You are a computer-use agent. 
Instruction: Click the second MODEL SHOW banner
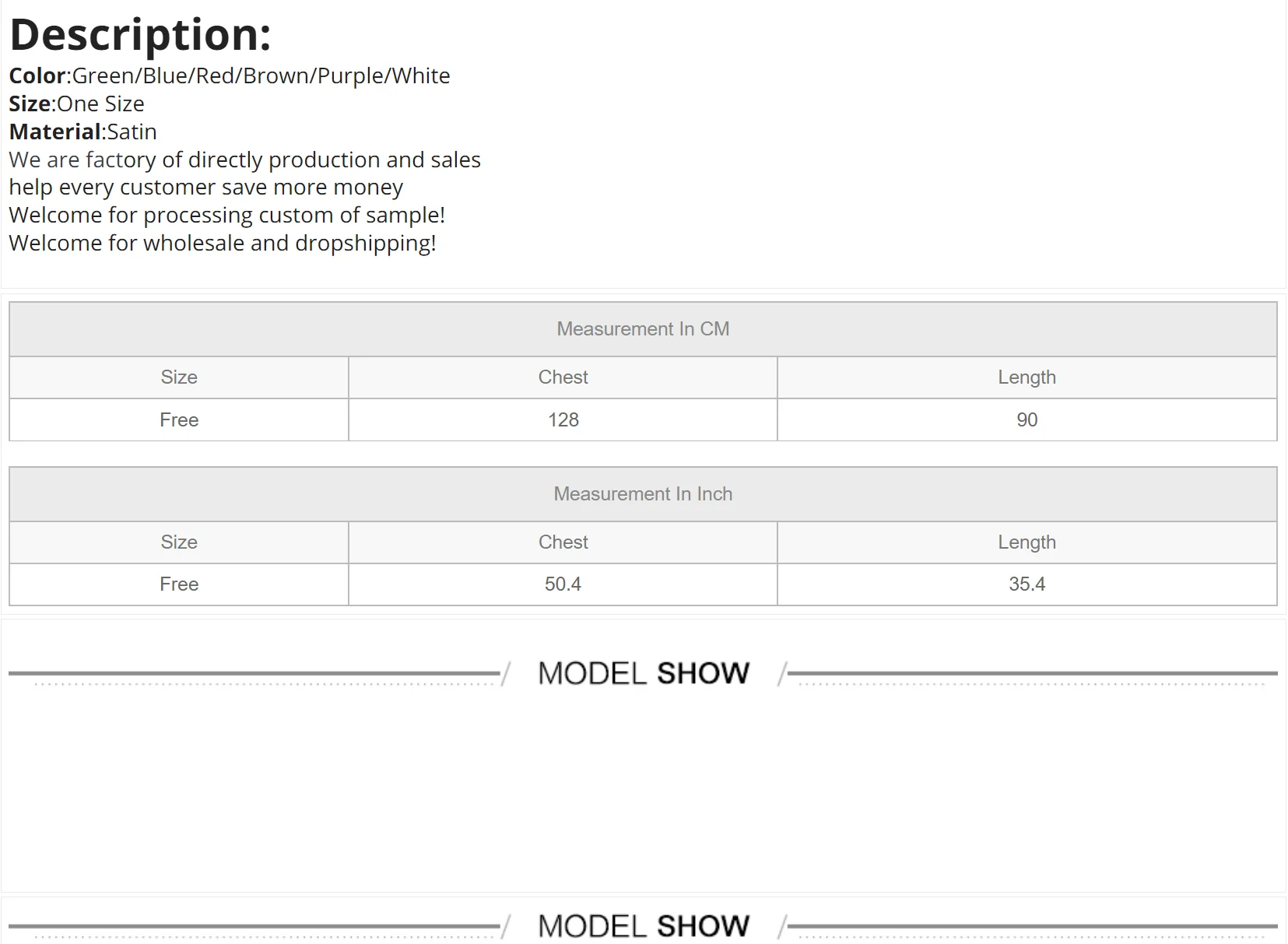coord(643,926)
